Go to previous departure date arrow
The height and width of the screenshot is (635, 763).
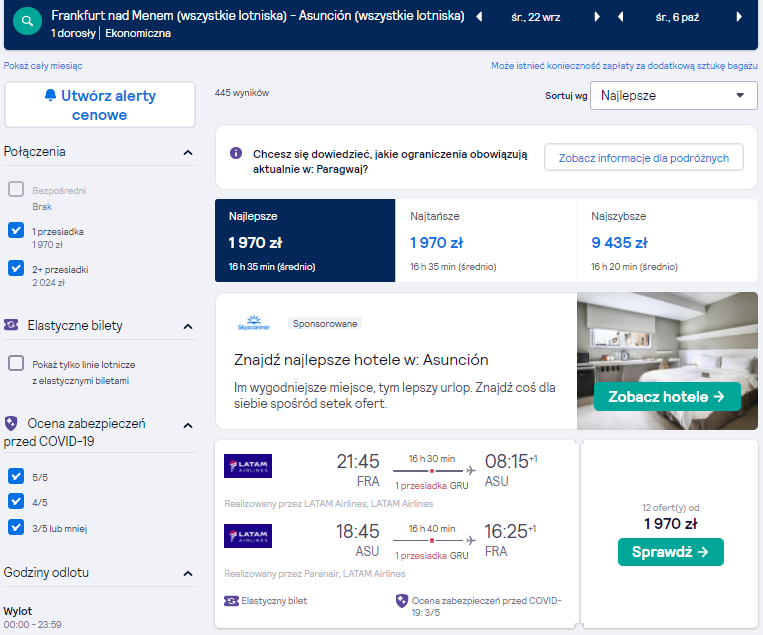[479, 17]
